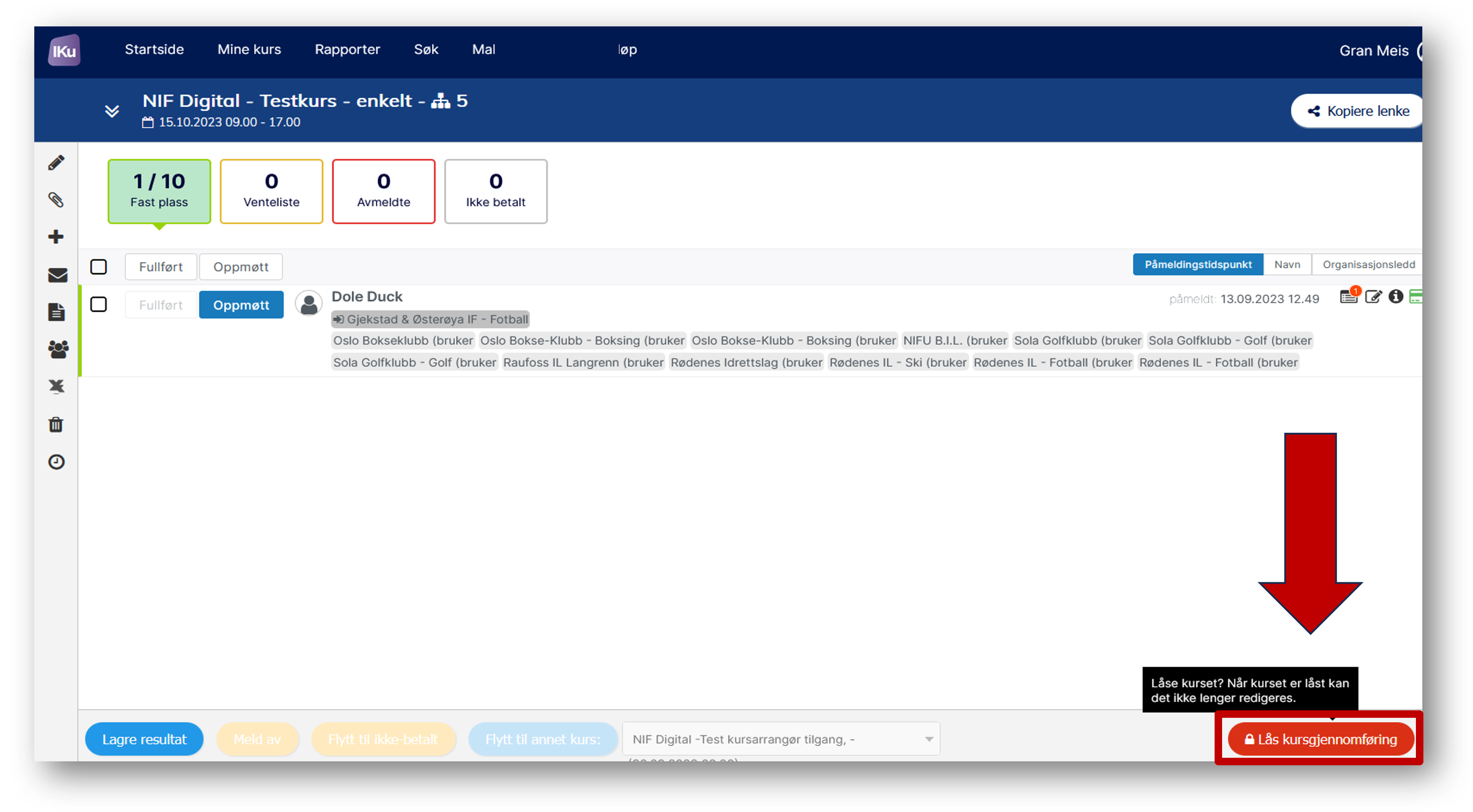1473x812 pixels.
Task: Open the pencil edit tool in sidebar
Action: pos(56,163)
